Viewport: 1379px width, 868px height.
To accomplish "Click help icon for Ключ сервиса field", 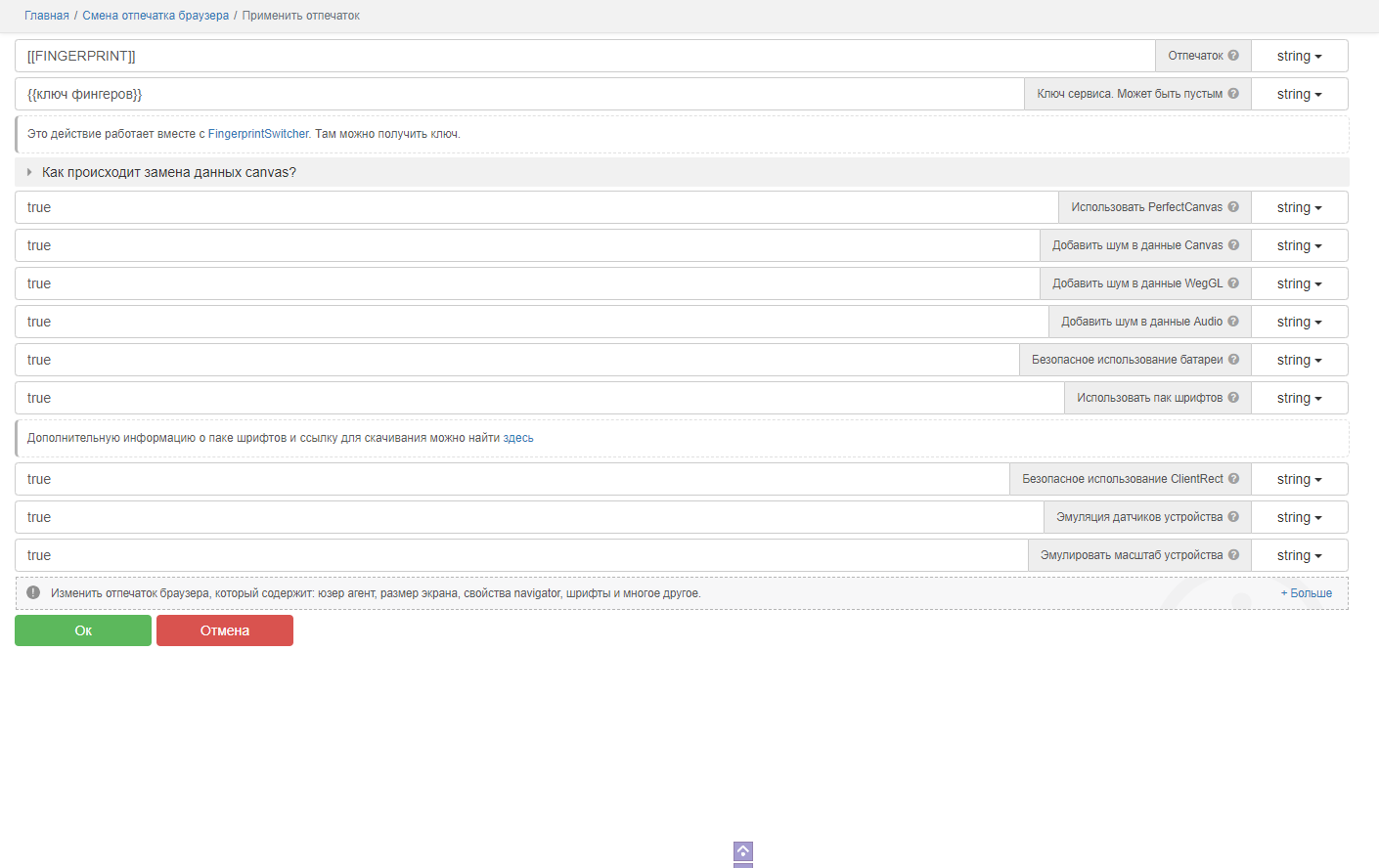I will (x=1233, y=94).
